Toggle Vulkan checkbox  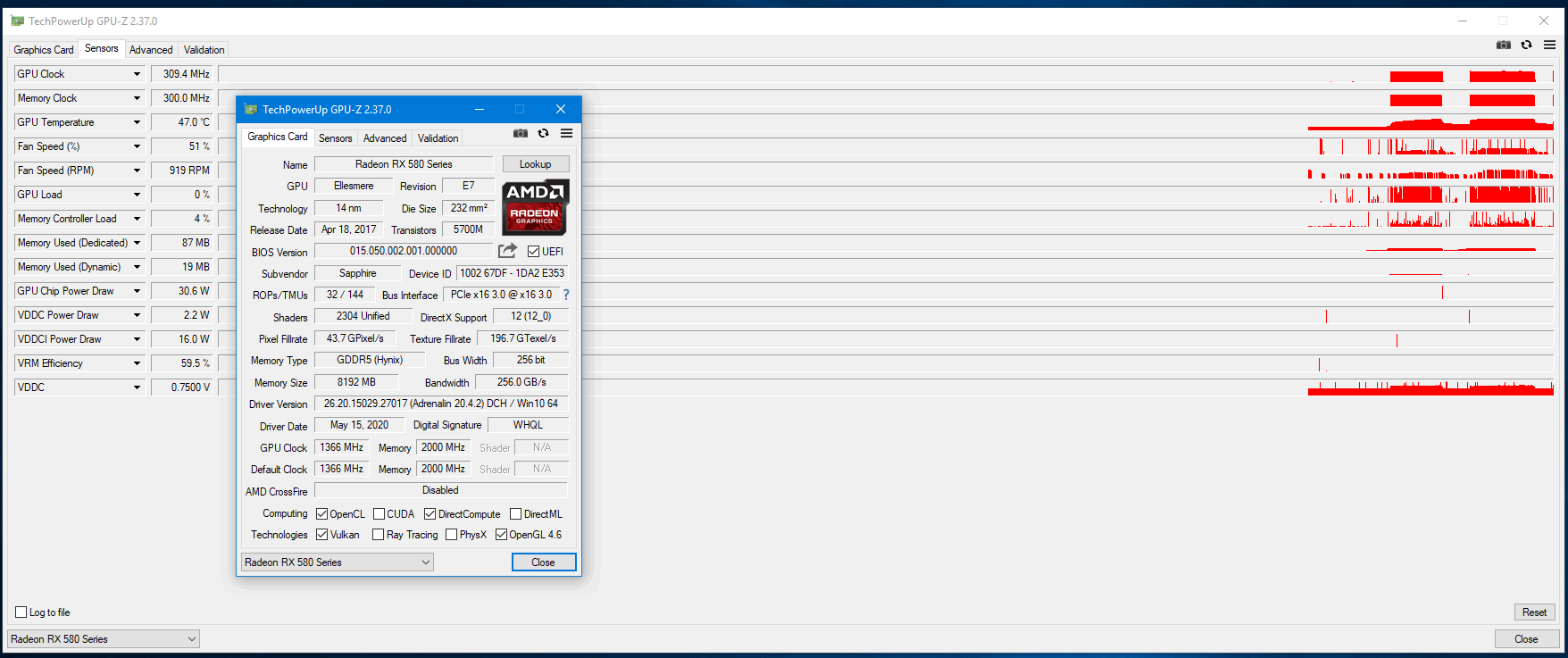321,535
